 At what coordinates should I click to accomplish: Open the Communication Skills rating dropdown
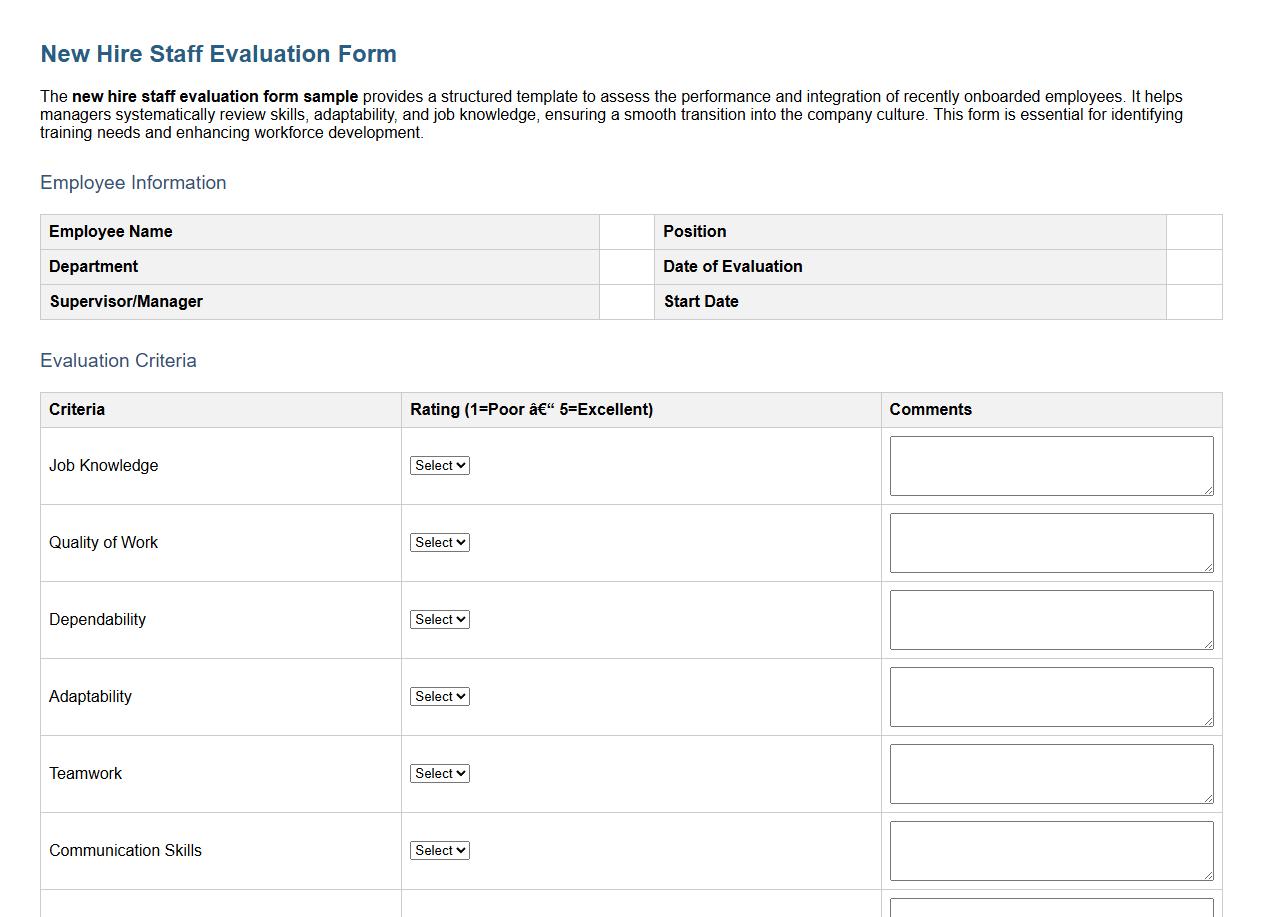coord(439,850)
